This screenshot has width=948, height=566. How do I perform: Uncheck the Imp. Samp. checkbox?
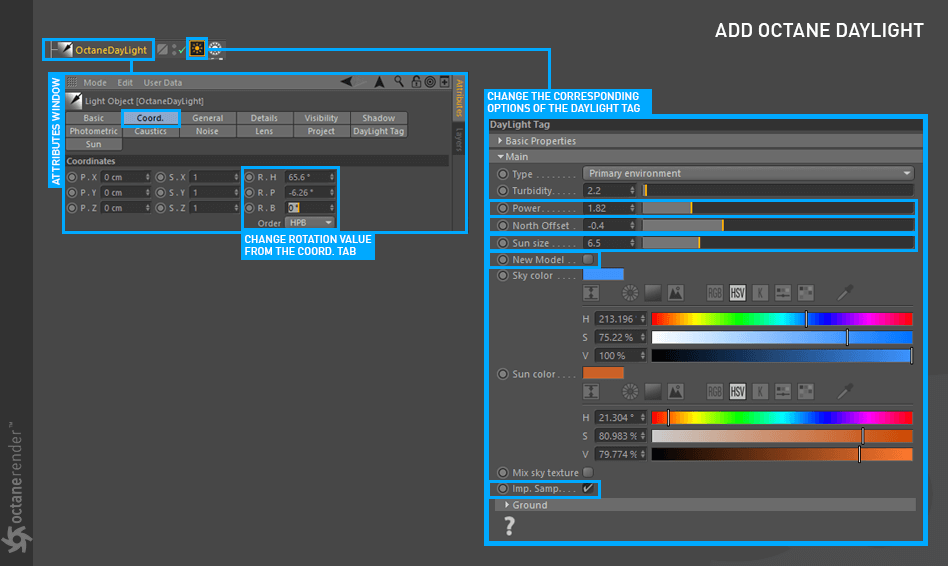(x=588, y=488)
